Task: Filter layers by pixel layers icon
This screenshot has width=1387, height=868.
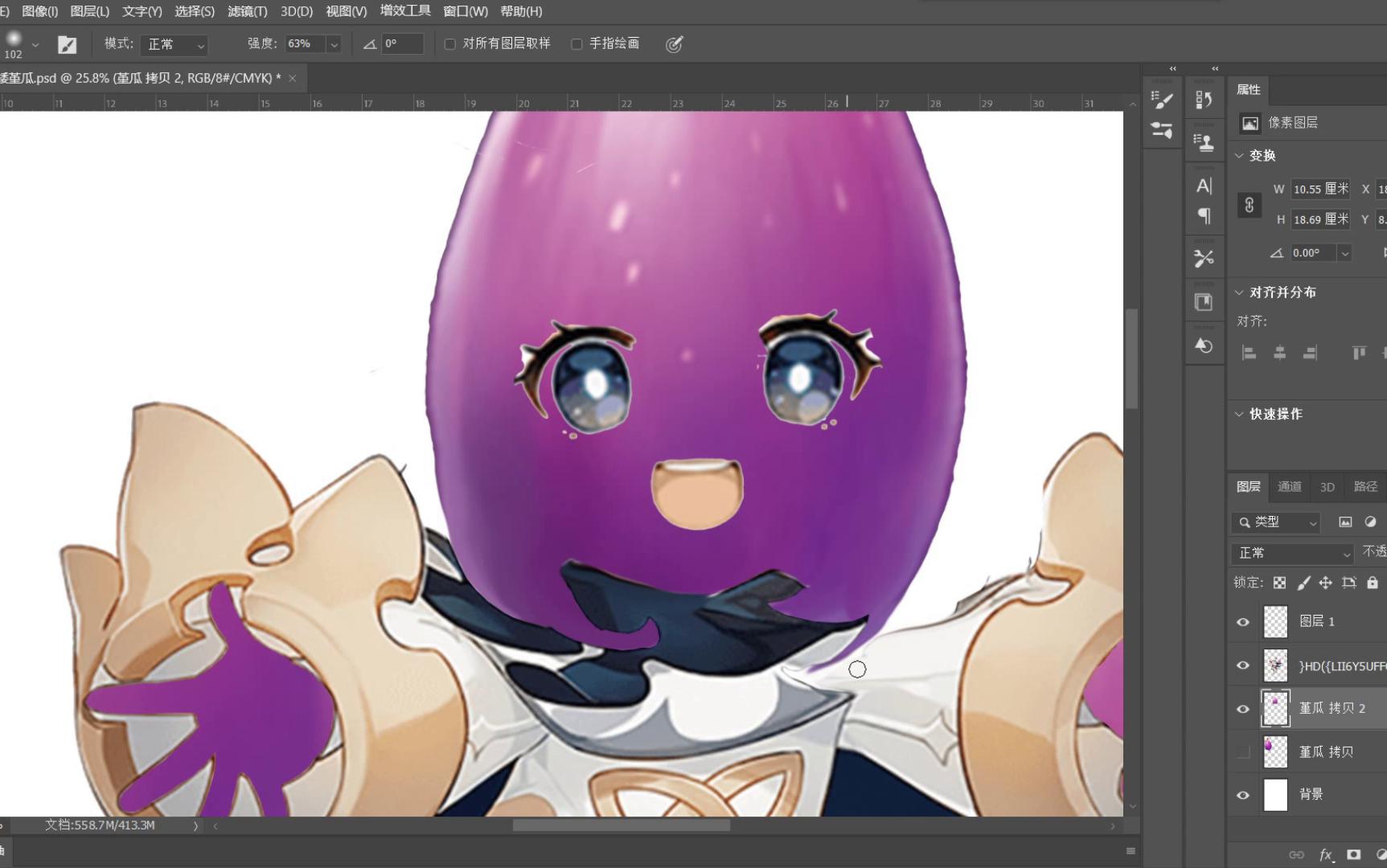Action: (1345, 522)
